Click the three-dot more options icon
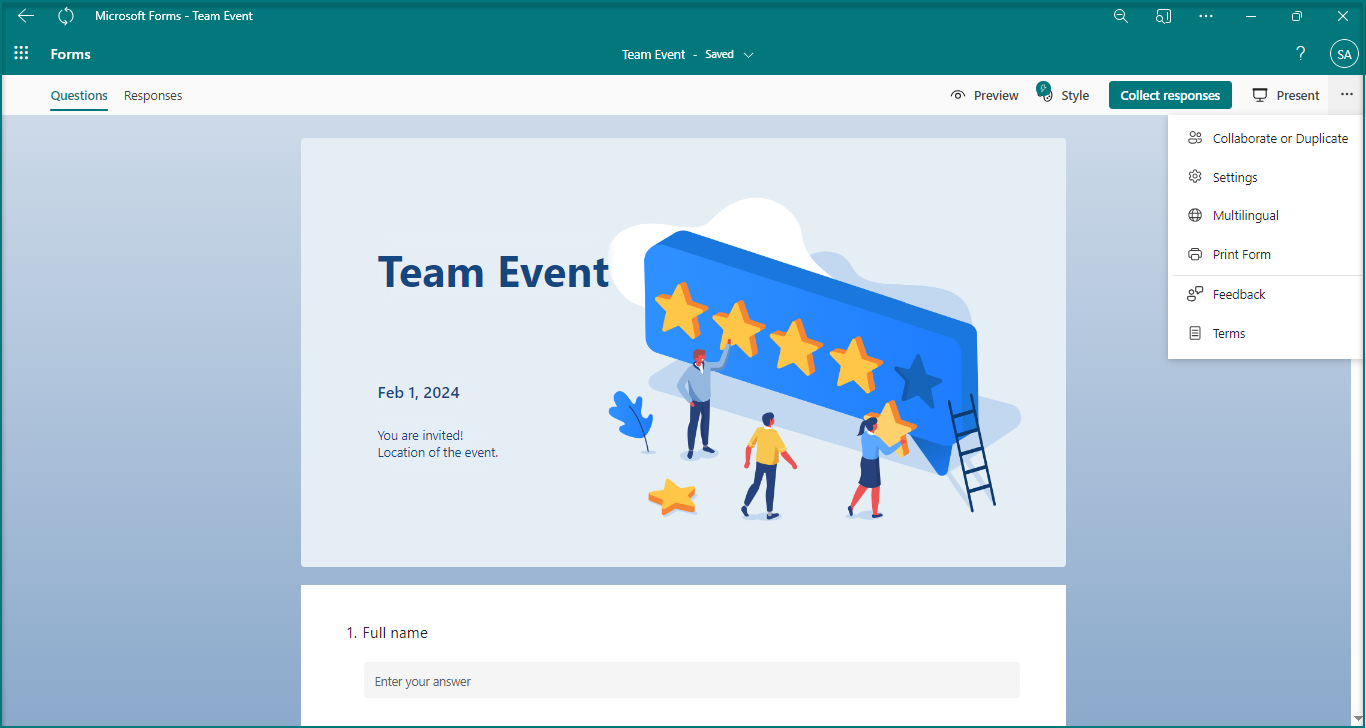The width and height of the screenshot is (1366, 728). pyautogui.click(x=1347, y=95)
